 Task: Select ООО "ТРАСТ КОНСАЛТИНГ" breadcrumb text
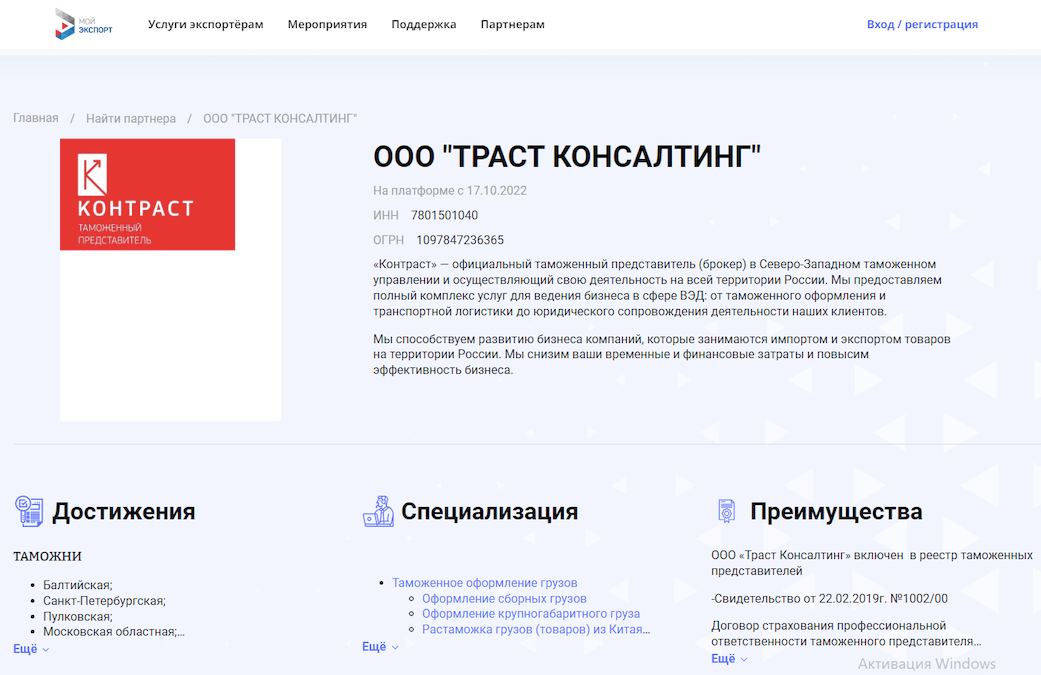[x=280, y=119]
